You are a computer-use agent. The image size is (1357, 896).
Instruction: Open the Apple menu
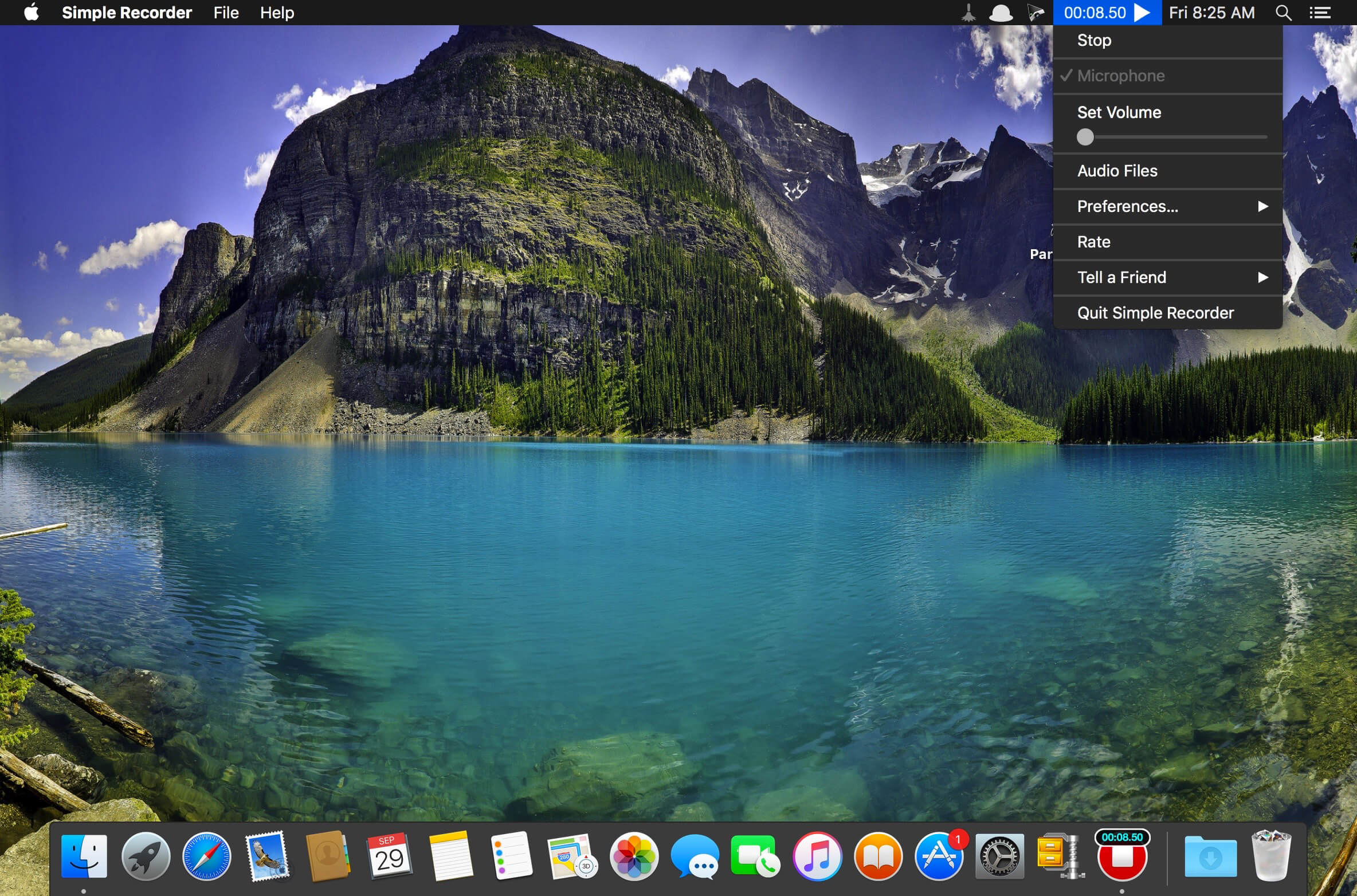(32, 12)
